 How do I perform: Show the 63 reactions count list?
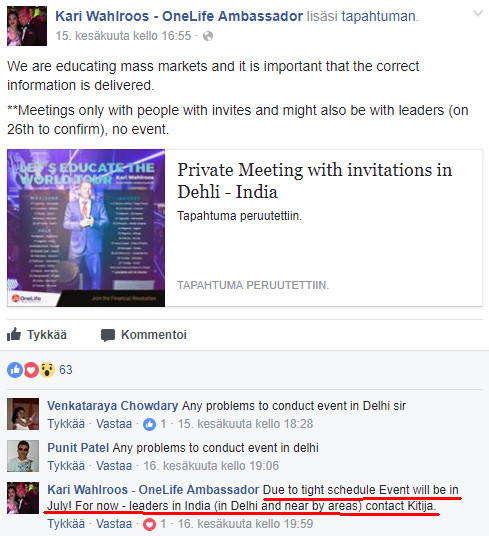66,370
